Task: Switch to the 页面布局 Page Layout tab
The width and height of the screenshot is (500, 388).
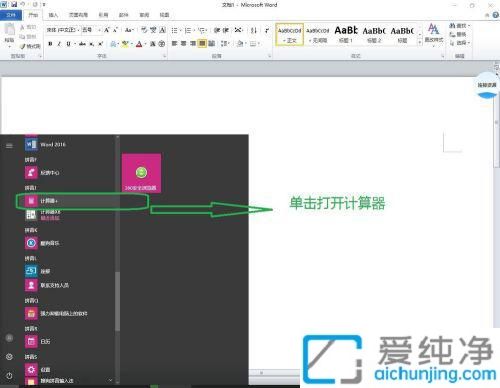Action: [78, 15]
